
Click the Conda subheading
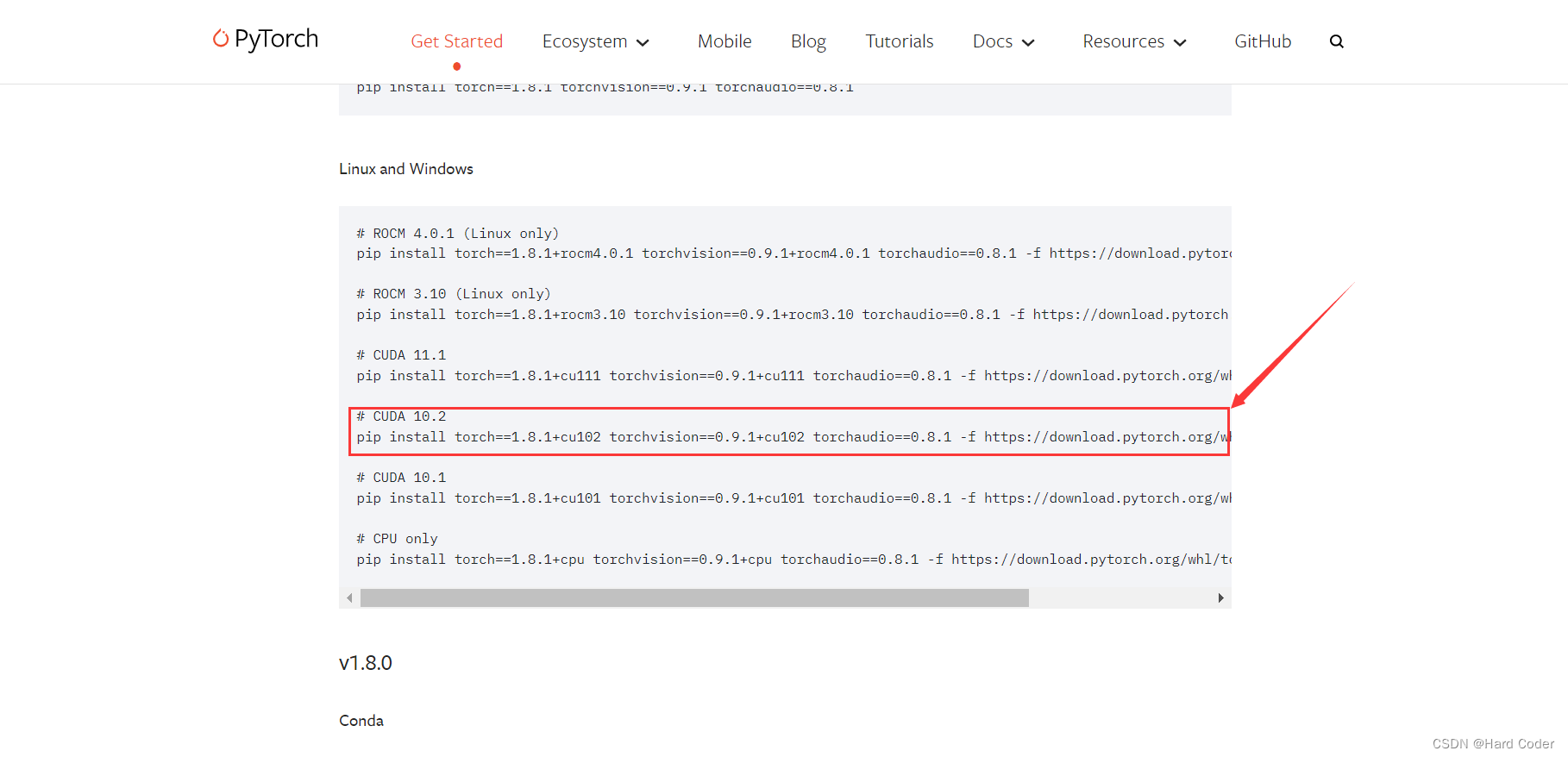361,721
